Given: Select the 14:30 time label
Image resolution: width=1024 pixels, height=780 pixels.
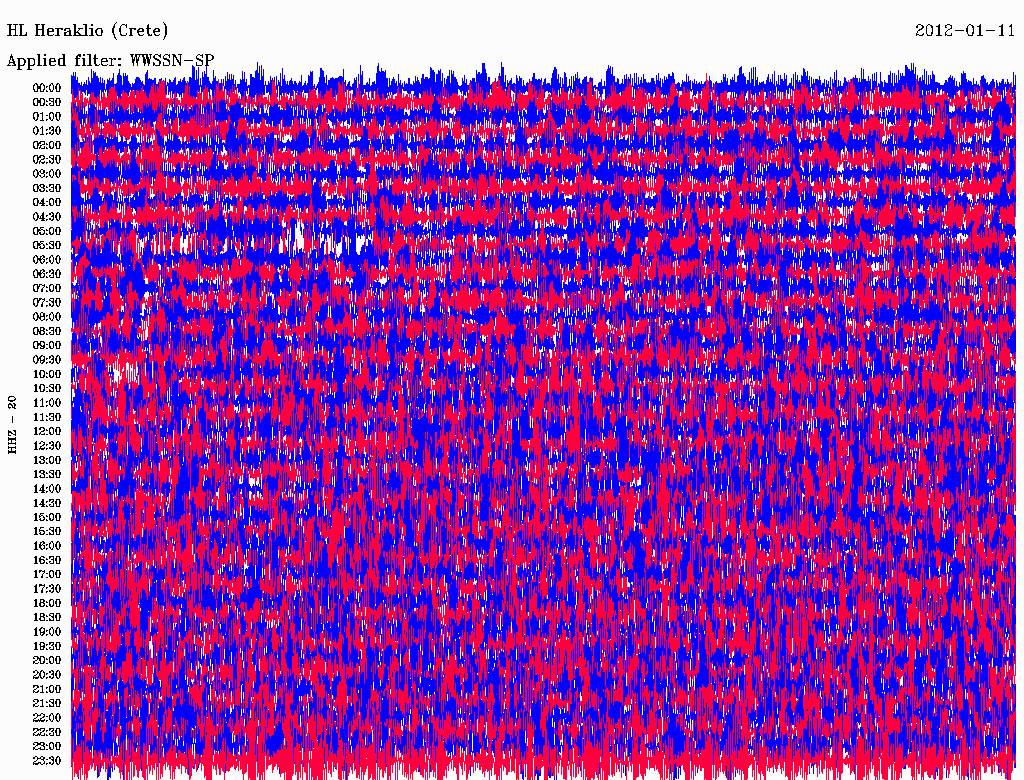Looking at the screenshot, I should tap(47, 503).
